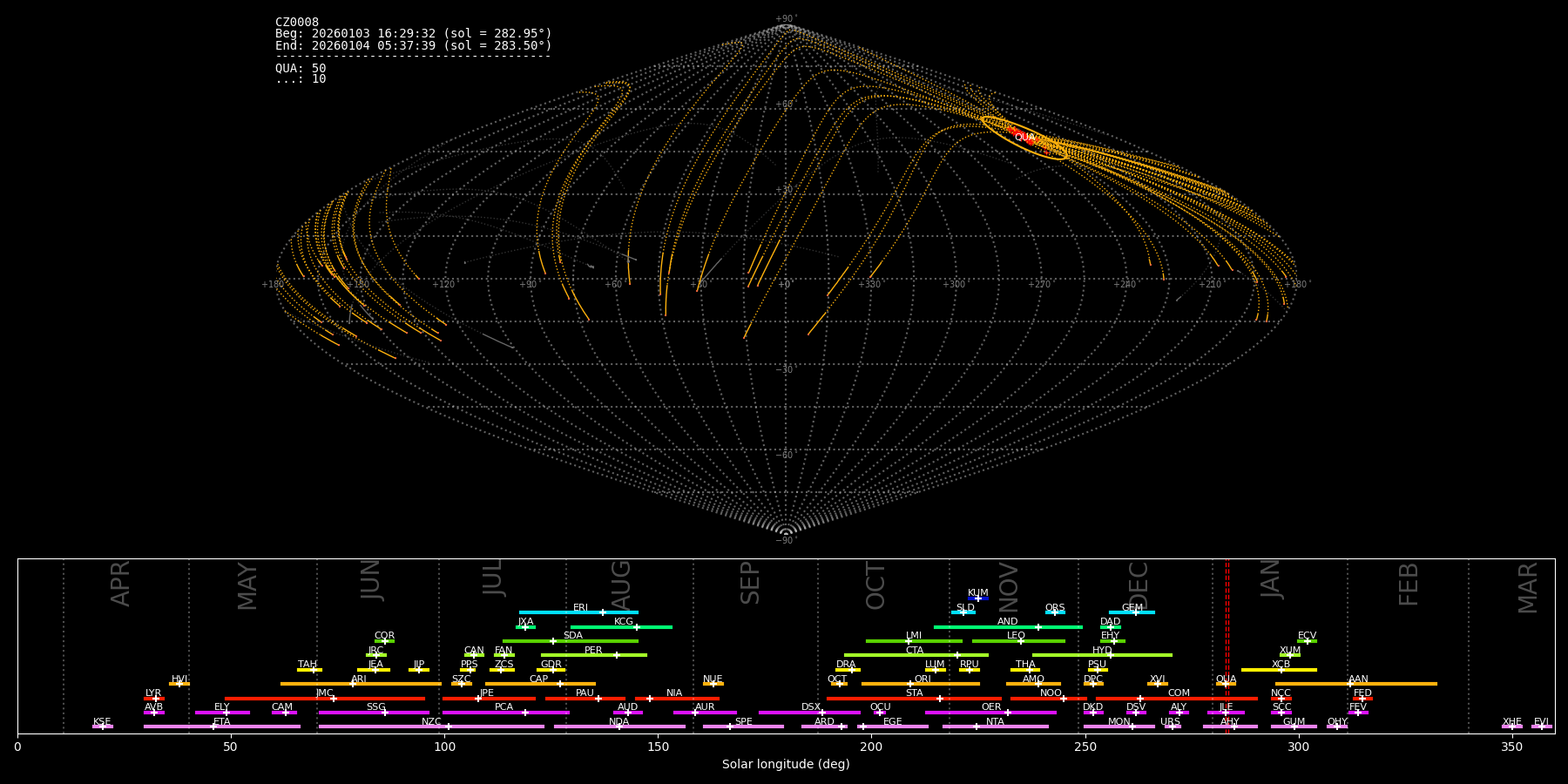Viewport: 1568px width, 784px height.
Task: Click the 'QUA: 50' count in the header
Action: click(301, 68)
